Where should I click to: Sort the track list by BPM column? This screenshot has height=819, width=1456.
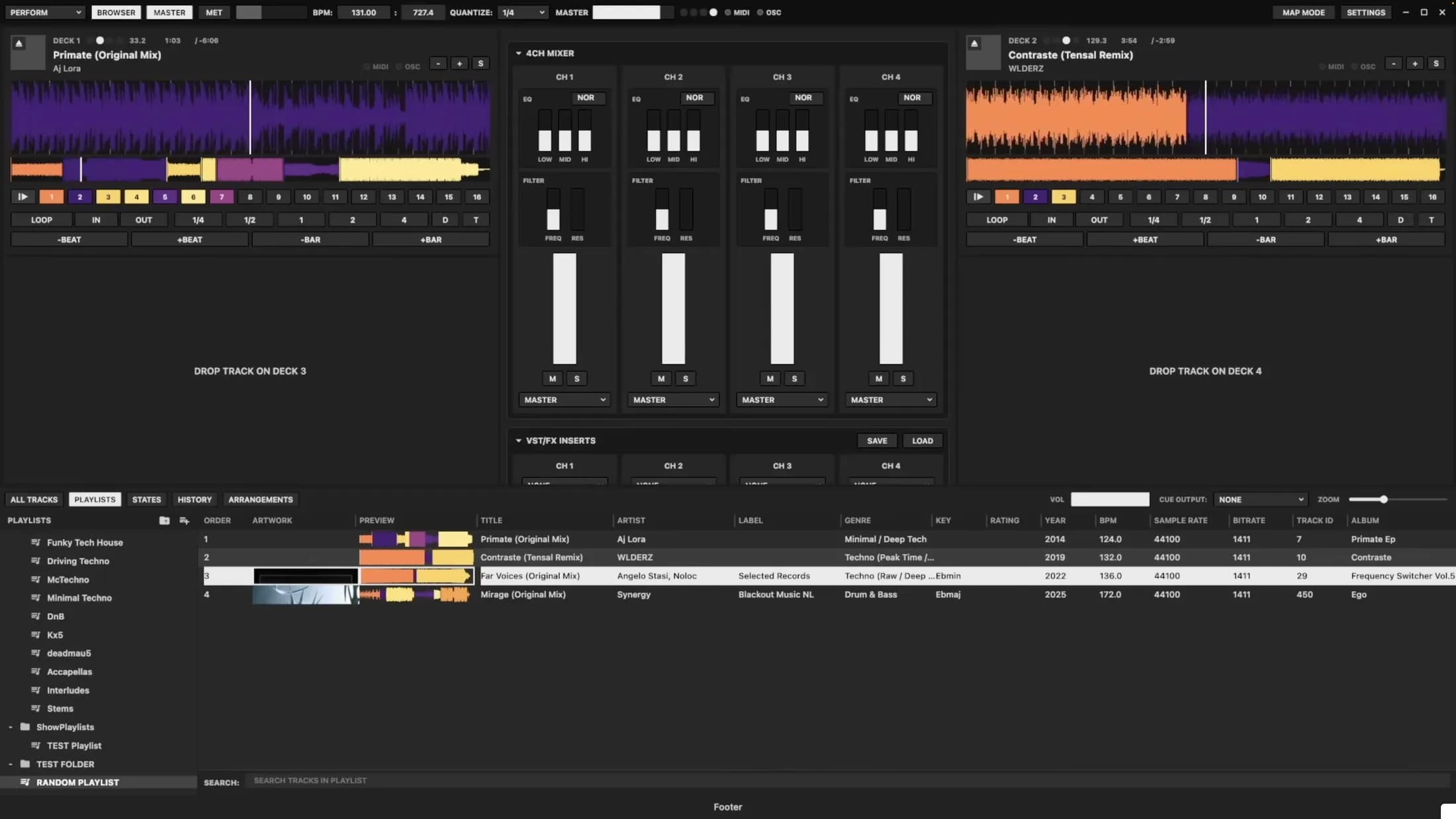1108,521
